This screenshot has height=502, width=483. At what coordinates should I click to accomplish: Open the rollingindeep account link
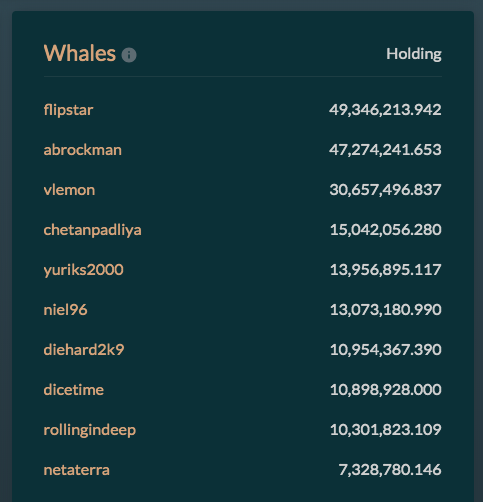tap(90, 430)
